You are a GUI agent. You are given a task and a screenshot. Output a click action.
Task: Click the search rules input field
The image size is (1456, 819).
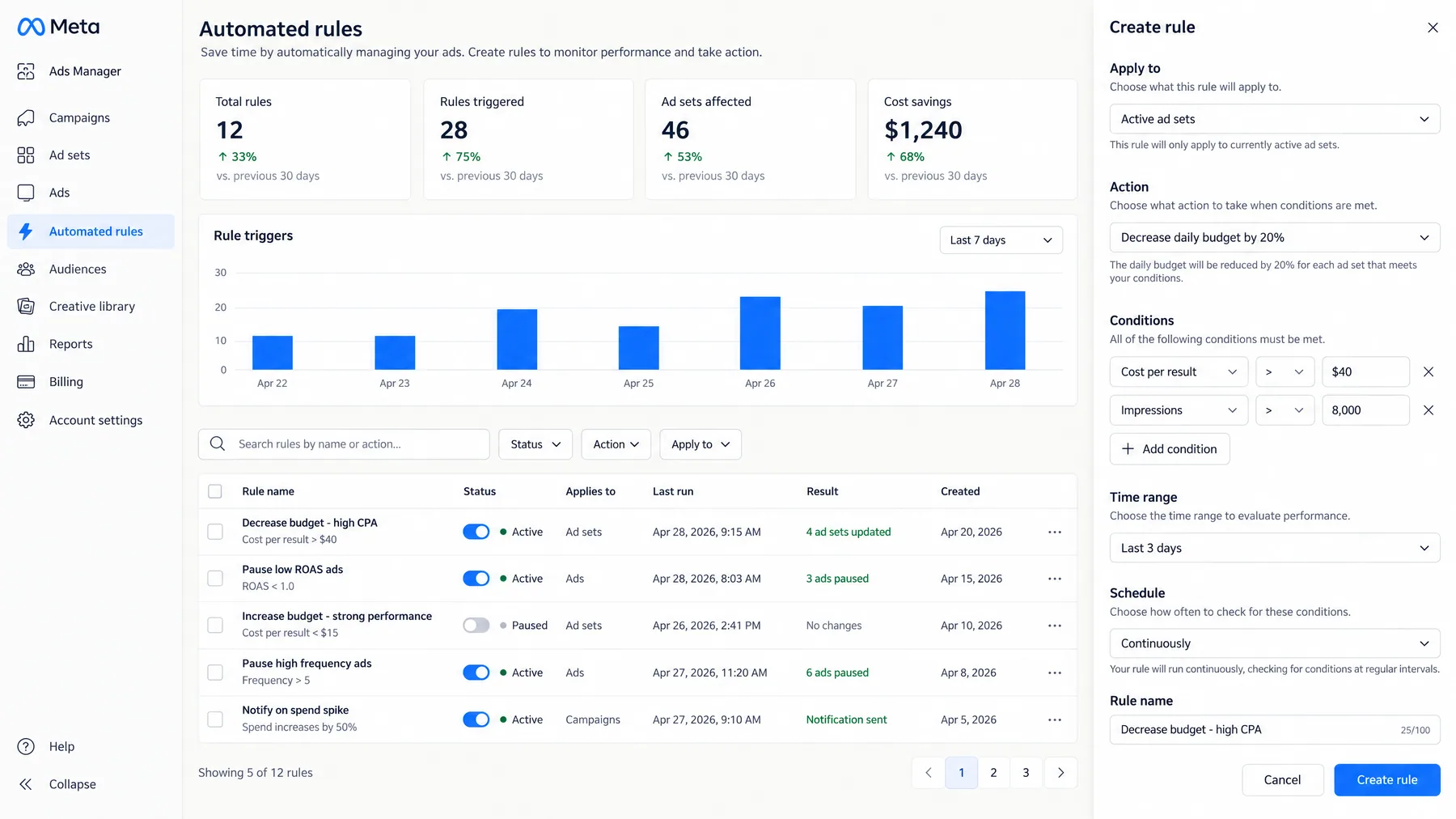(x=344, y=444)
